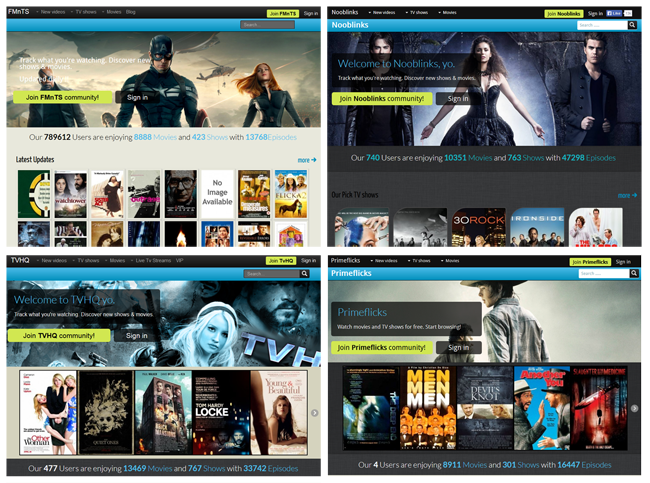
Task: Click the Nooblinks search field
Action: 602,25
